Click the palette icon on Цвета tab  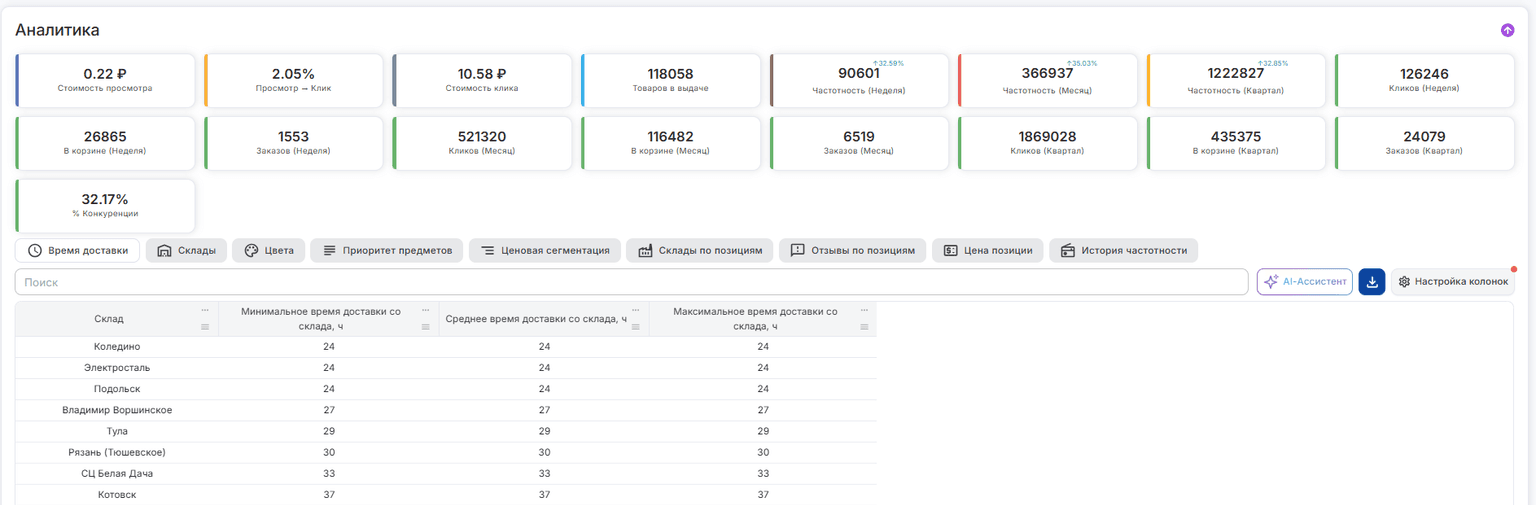tap(251, 250)
